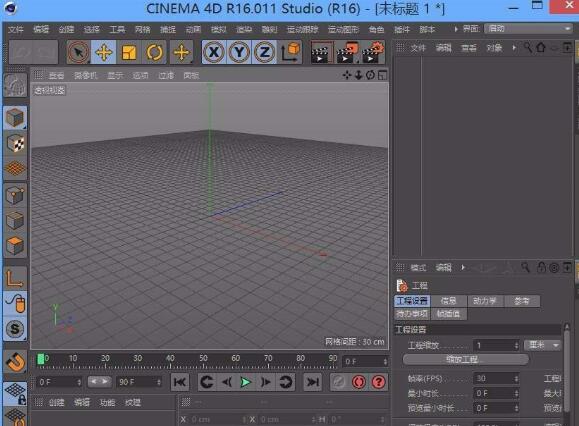
Task: Switch to Texture mode checkered cube
Action: (x=15, y=143)
